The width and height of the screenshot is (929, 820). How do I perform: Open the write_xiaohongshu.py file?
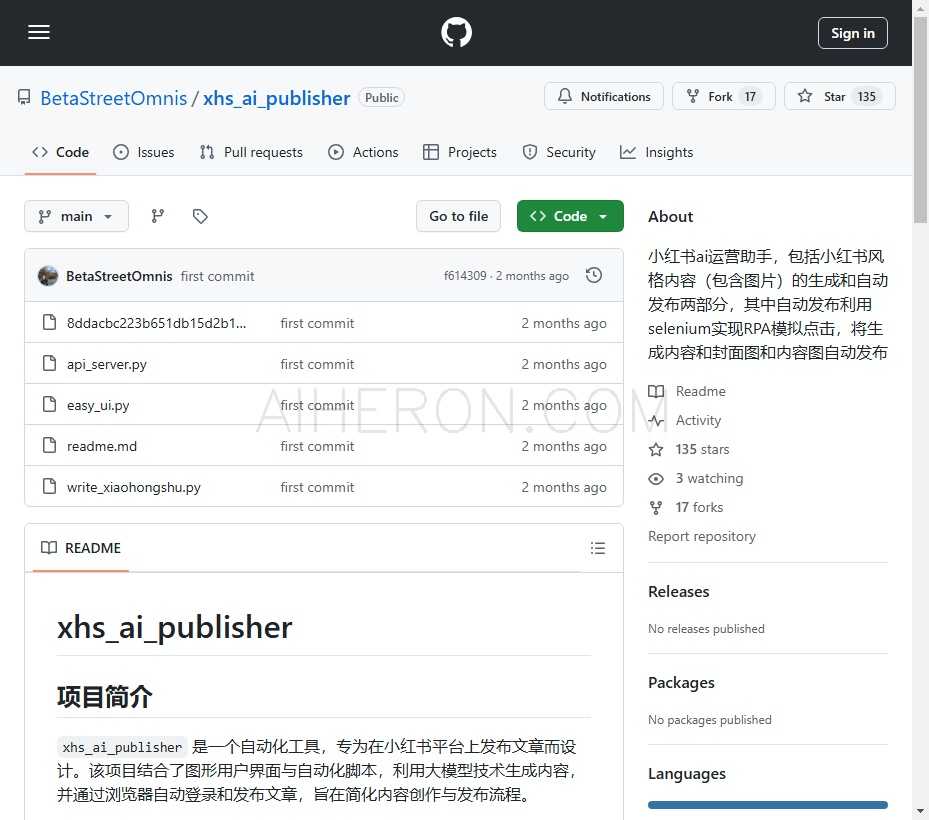click(x=134, y=487)
